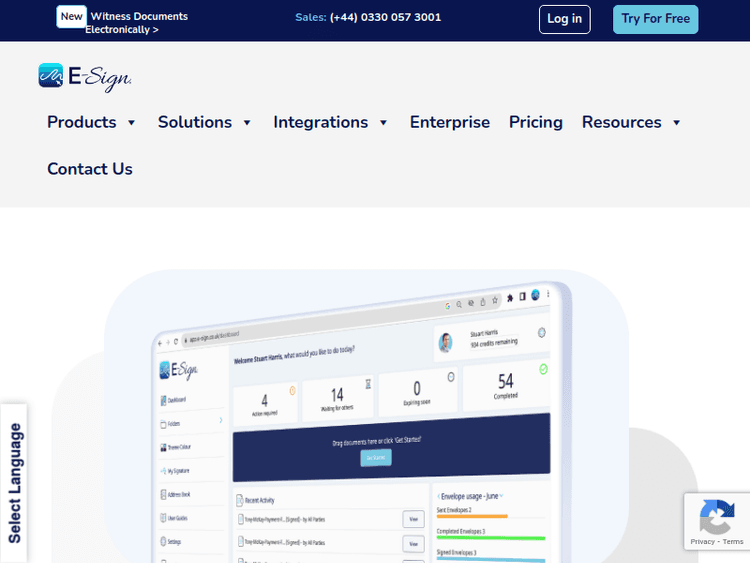The width and height of the screenshot is (750, 563).
Task: Open the Integrations dropdown arrow
Action: (x=383, y=123)
